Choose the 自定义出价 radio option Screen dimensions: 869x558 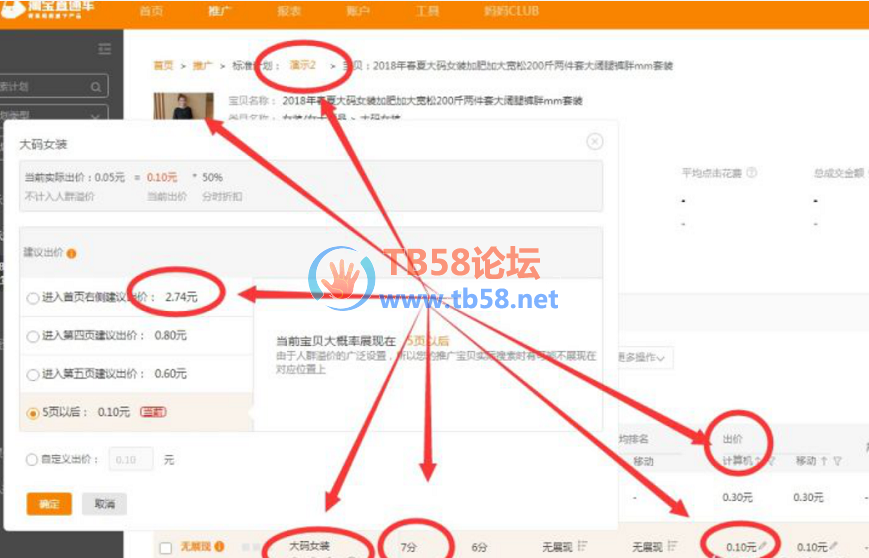[x=33, y=460]
